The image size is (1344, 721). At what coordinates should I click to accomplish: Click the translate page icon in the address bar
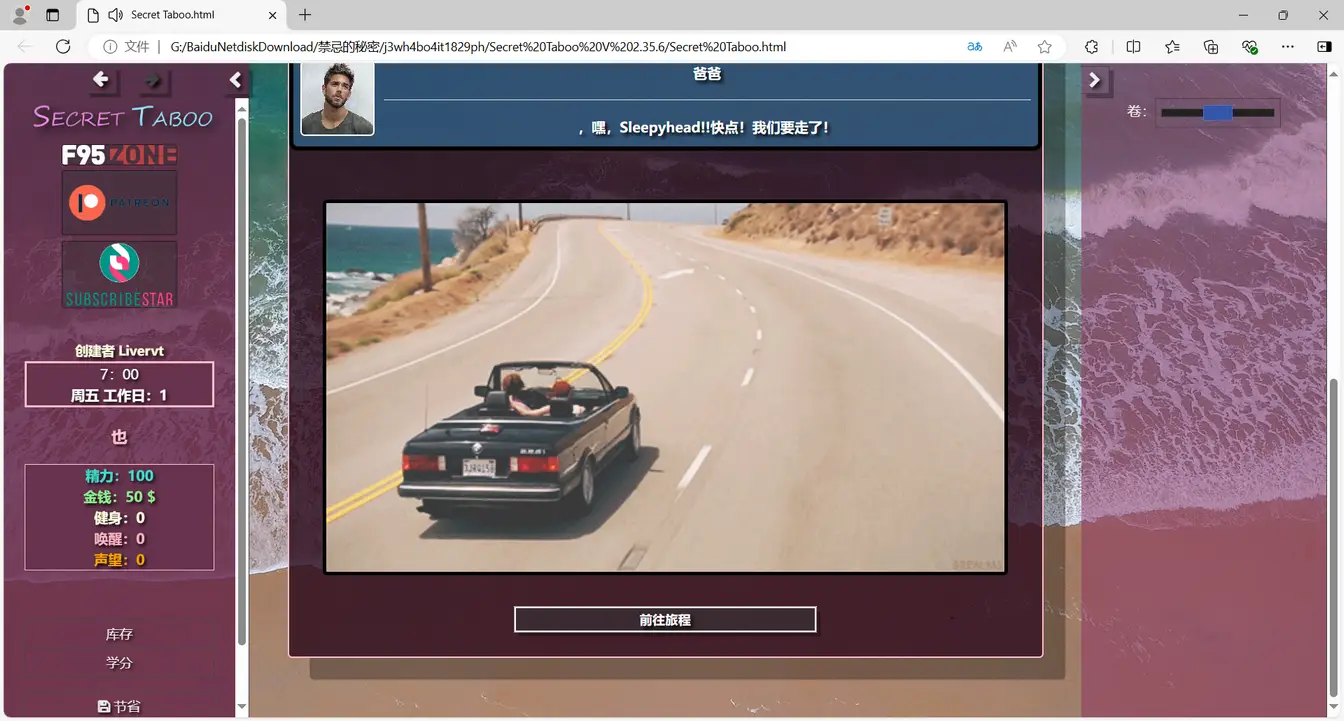pos(974,47)
